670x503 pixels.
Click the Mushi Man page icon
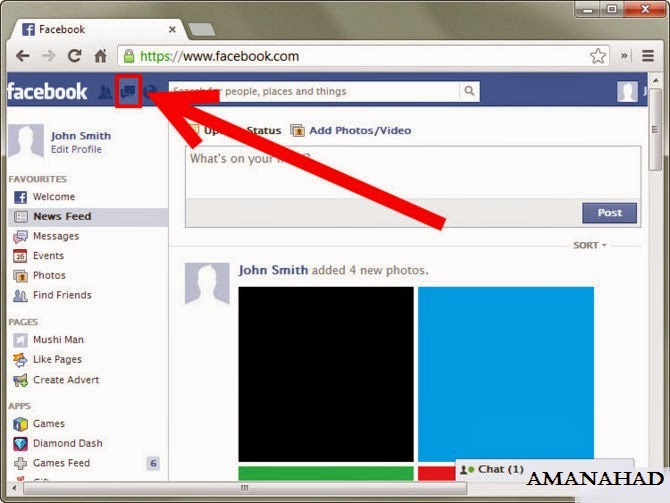20,340
